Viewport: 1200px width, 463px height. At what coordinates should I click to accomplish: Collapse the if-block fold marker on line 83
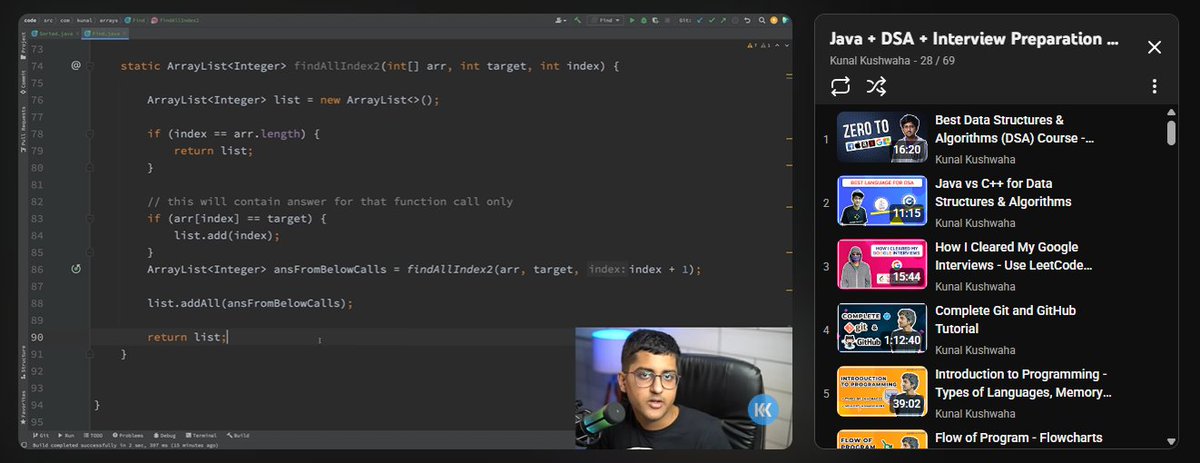90,218
